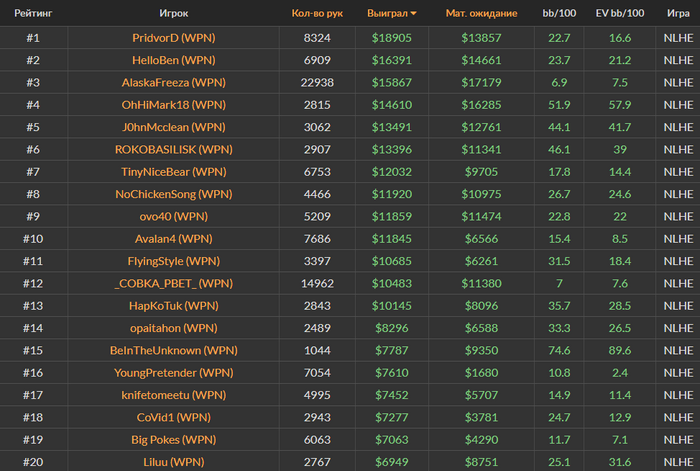Open player PridvorD (WPN) profile
700x471 pixels.
tap(174, 38)
